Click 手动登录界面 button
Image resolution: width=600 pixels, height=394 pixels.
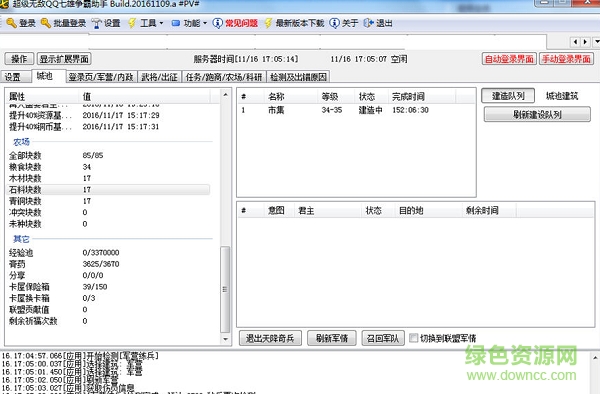pyautogui.click(x=566, y=59)
